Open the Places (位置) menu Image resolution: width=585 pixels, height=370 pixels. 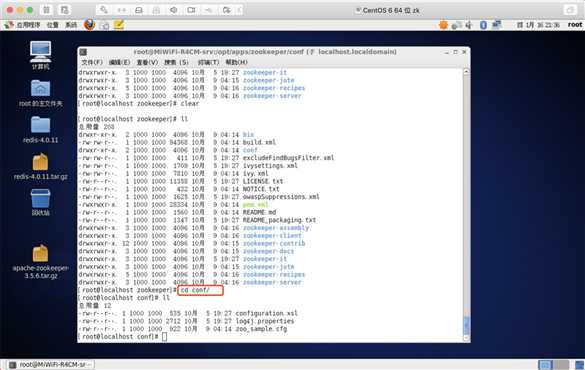[53, 25]
